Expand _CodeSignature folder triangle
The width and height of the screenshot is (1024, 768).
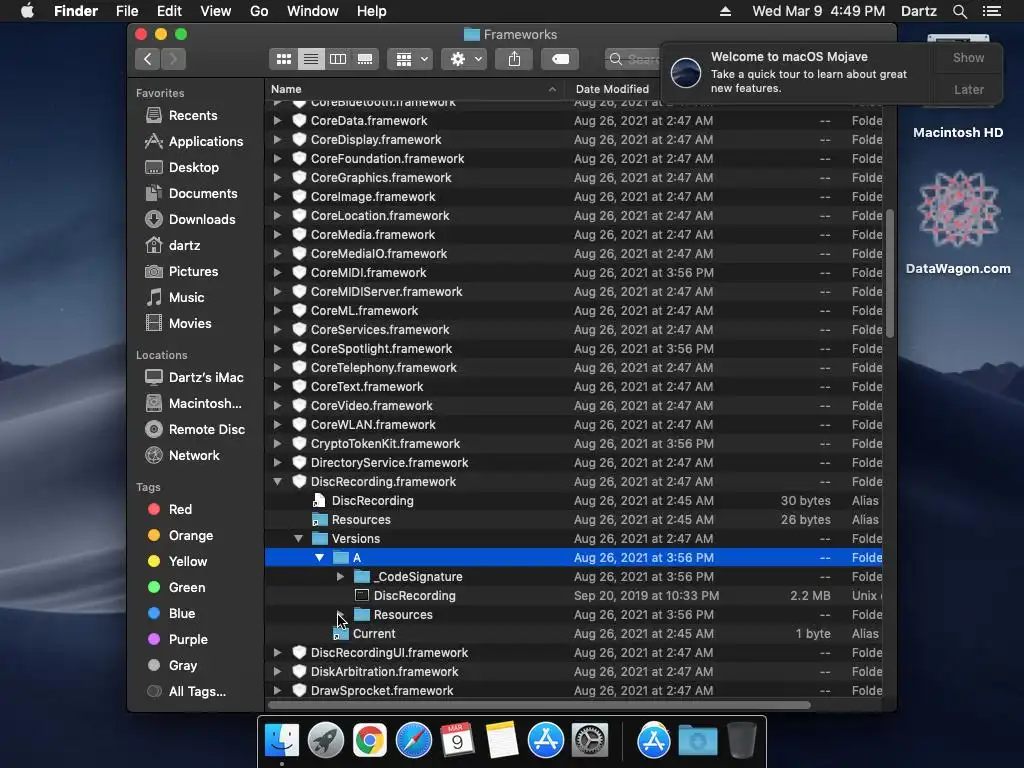pyautogui.click(x=340, y=577)
